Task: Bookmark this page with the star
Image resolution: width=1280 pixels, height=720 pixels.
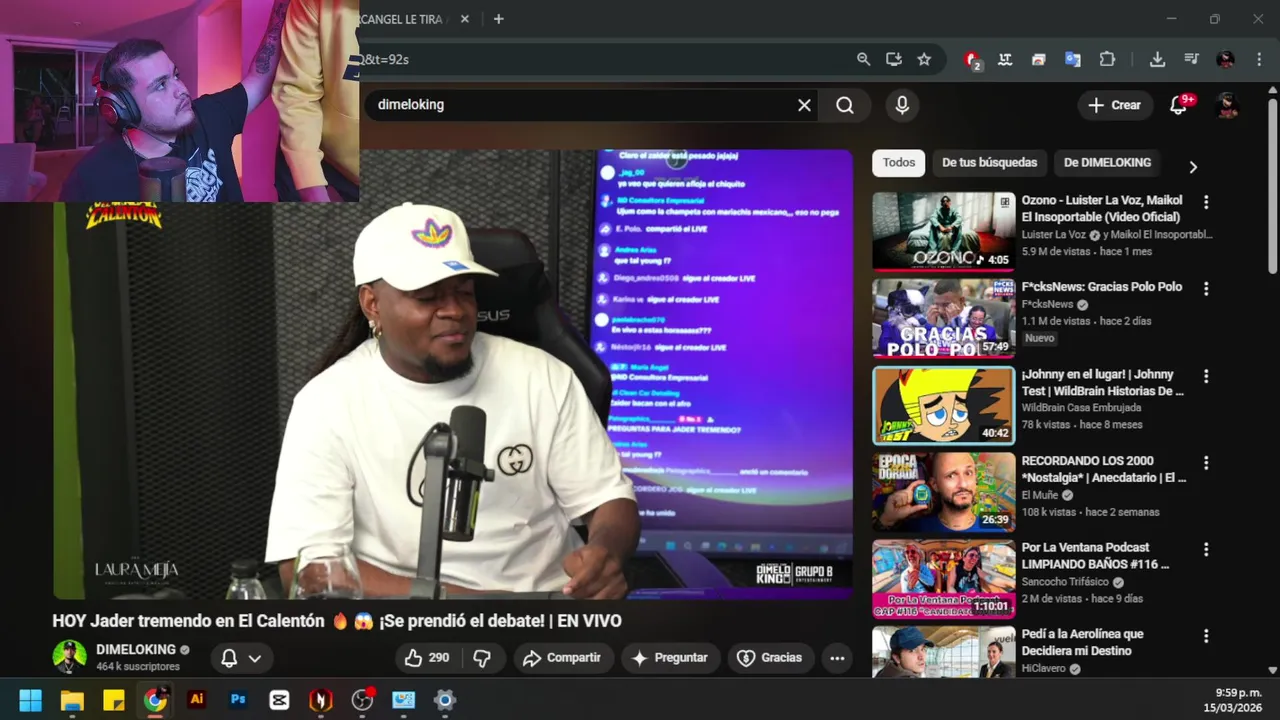Action: pyautogui.click(x=924, y=59)
